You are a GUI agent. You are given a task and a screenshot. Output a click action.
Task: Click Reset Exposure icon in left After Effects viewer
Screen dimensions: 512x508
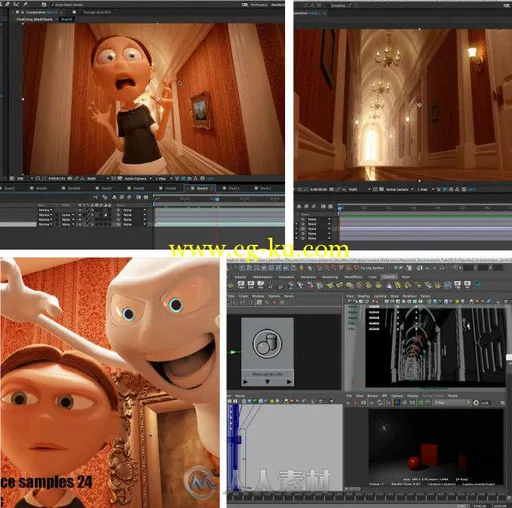(202, 179)
